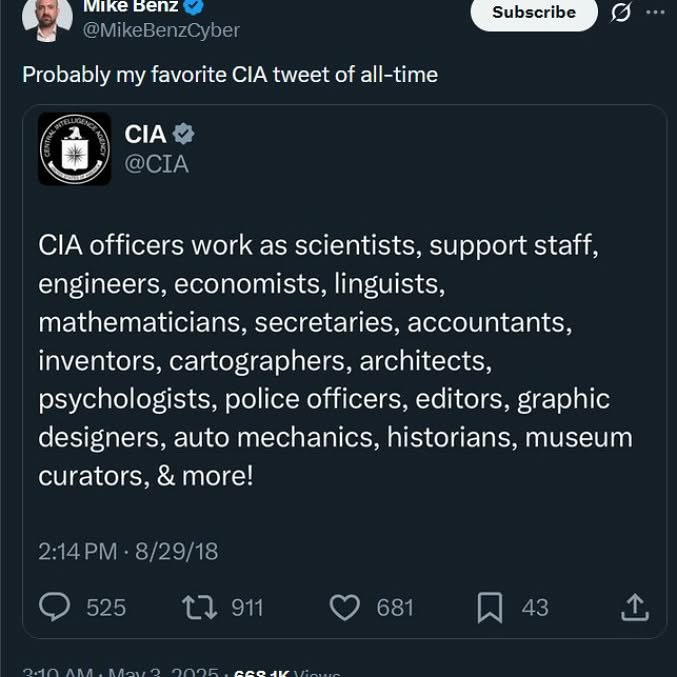
Task: Open the @CIA handle link
Action: click(156, 164)
